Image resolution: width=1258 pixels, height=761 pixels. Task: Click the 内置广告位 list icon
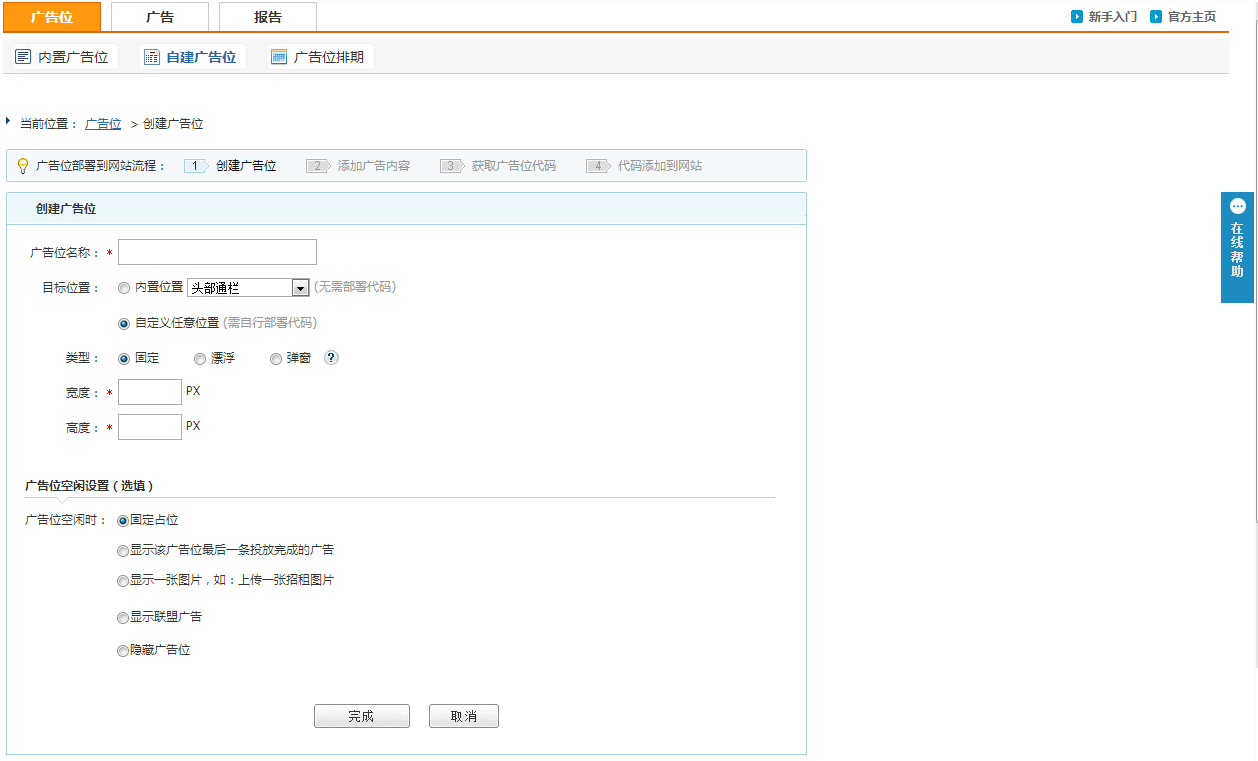pos(23,57)
